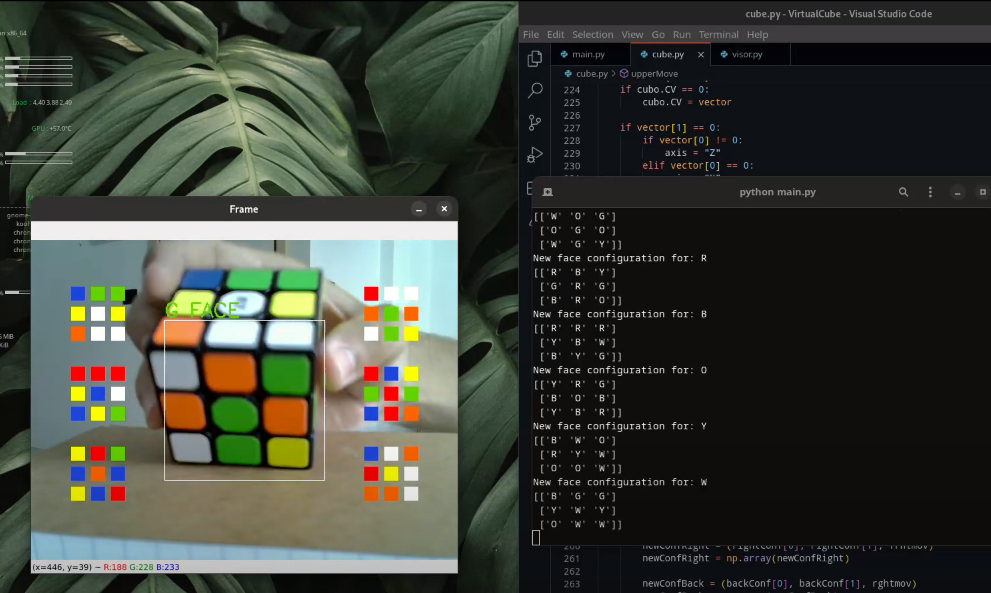
Task: Click the launch profile icon in the terminal header
Action: (x=547, y=192)
